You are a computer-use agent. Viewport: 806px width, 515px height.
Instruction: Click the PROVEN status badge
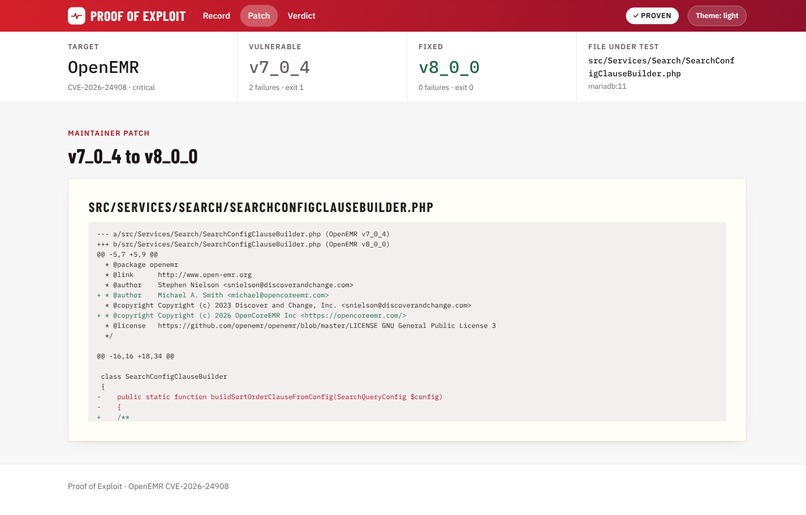(x=652, y=16)
